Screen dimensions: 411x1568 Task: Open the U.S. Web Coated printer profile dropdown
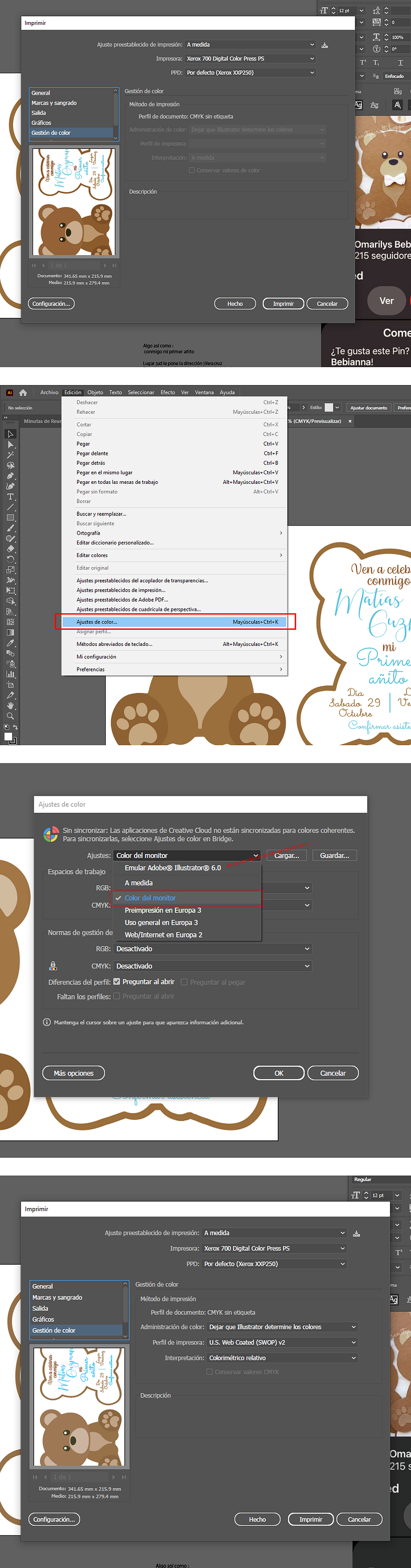(x=283, y=1342)
